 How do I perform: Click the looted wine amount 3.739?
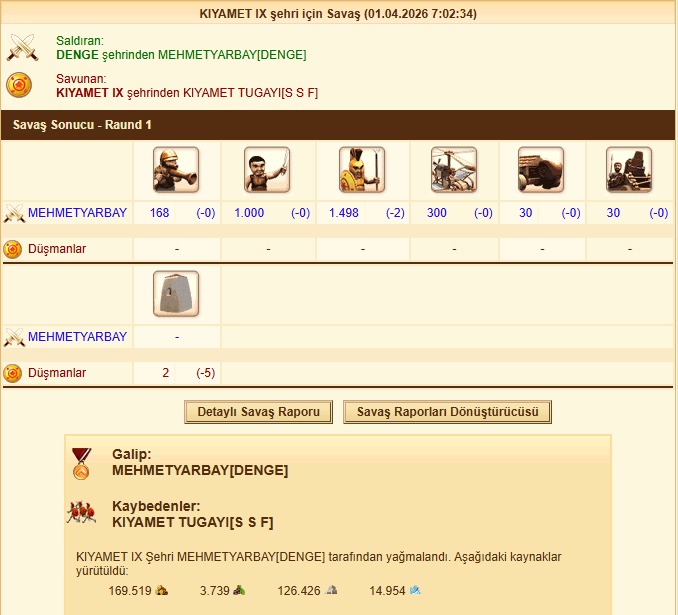tap(214, 591)
